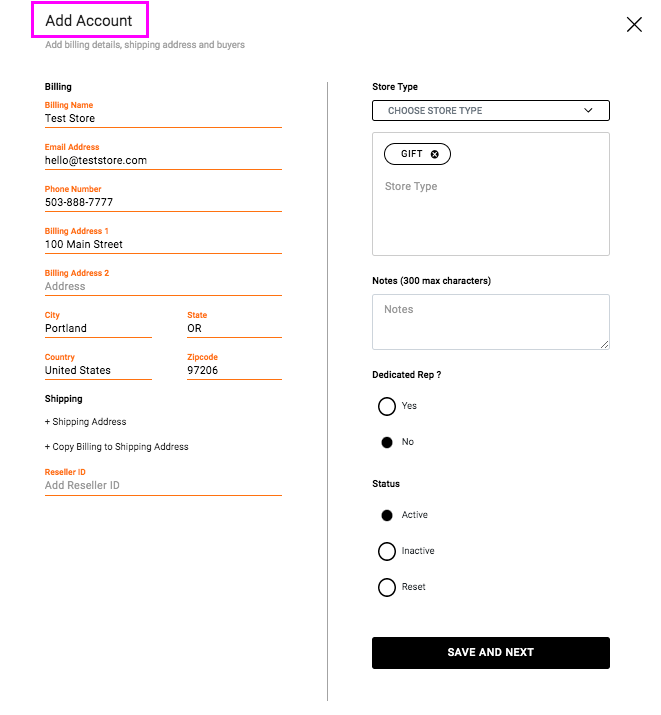Viewport: 661px width, 715px height.
Task: Add a new Shipping Address
Action: [x=86, y=422]
